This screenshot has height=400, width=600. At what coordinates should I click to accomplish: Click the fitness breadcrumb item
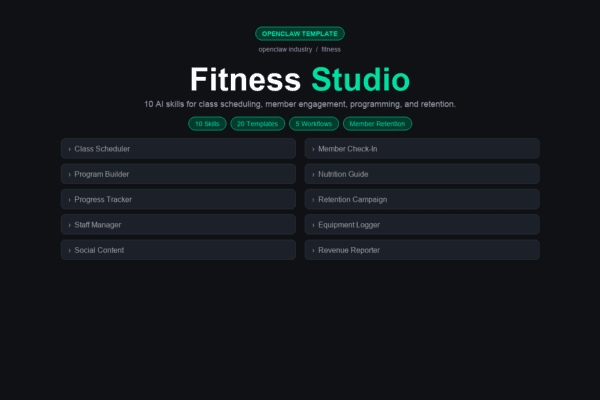[x=331, y=49]
